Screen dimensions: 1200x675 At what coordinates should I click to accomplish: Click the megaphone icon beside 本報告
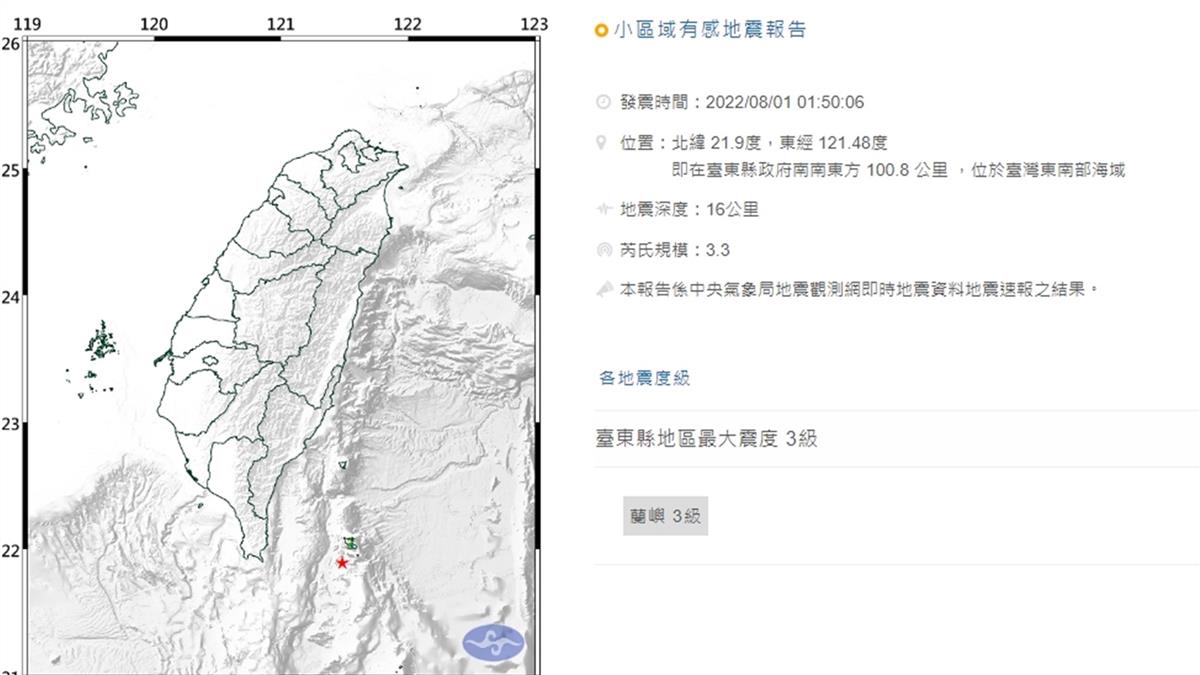(602, 290)
